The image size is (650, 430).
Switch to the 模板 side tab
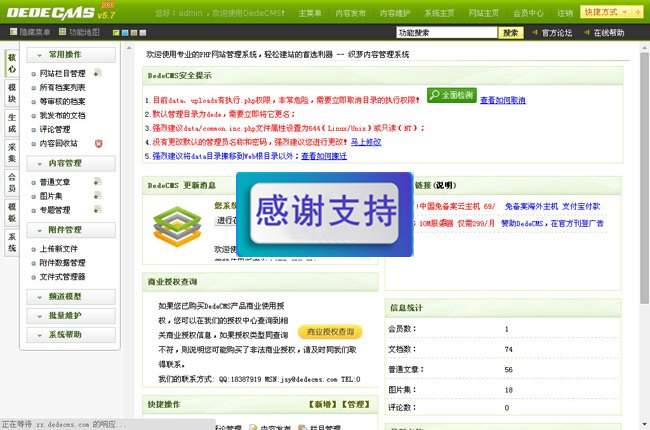[12, 212]
